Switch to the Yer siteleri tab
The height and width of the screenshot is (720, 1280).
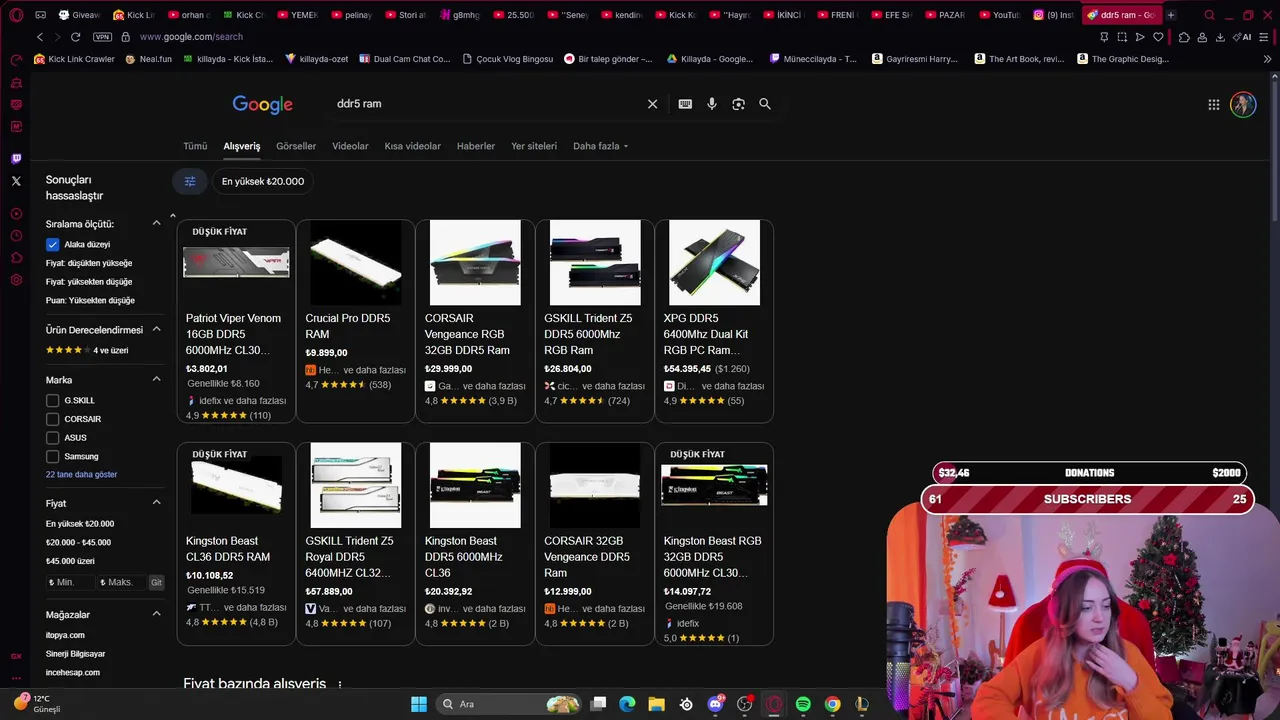click(x=534, y=146)
